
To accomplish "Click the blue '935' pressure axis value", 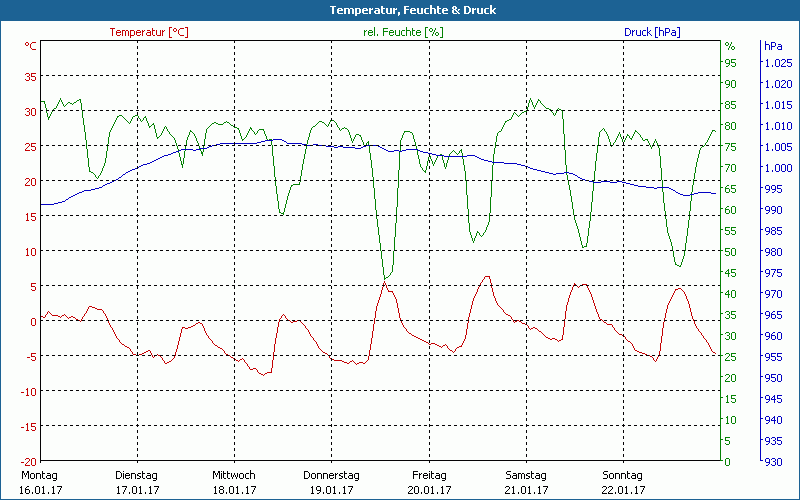I will [x=773, y=440].
